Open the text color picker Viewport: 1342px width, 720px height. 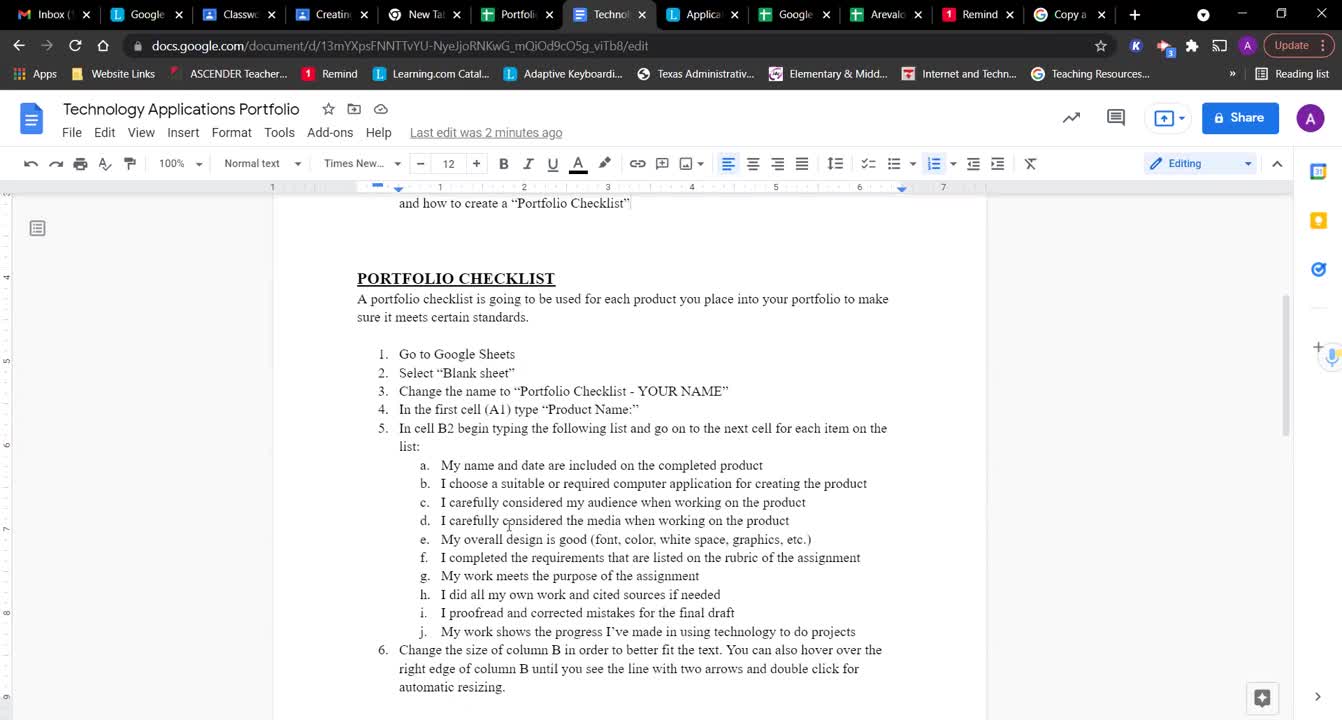(x=578, y=164)
